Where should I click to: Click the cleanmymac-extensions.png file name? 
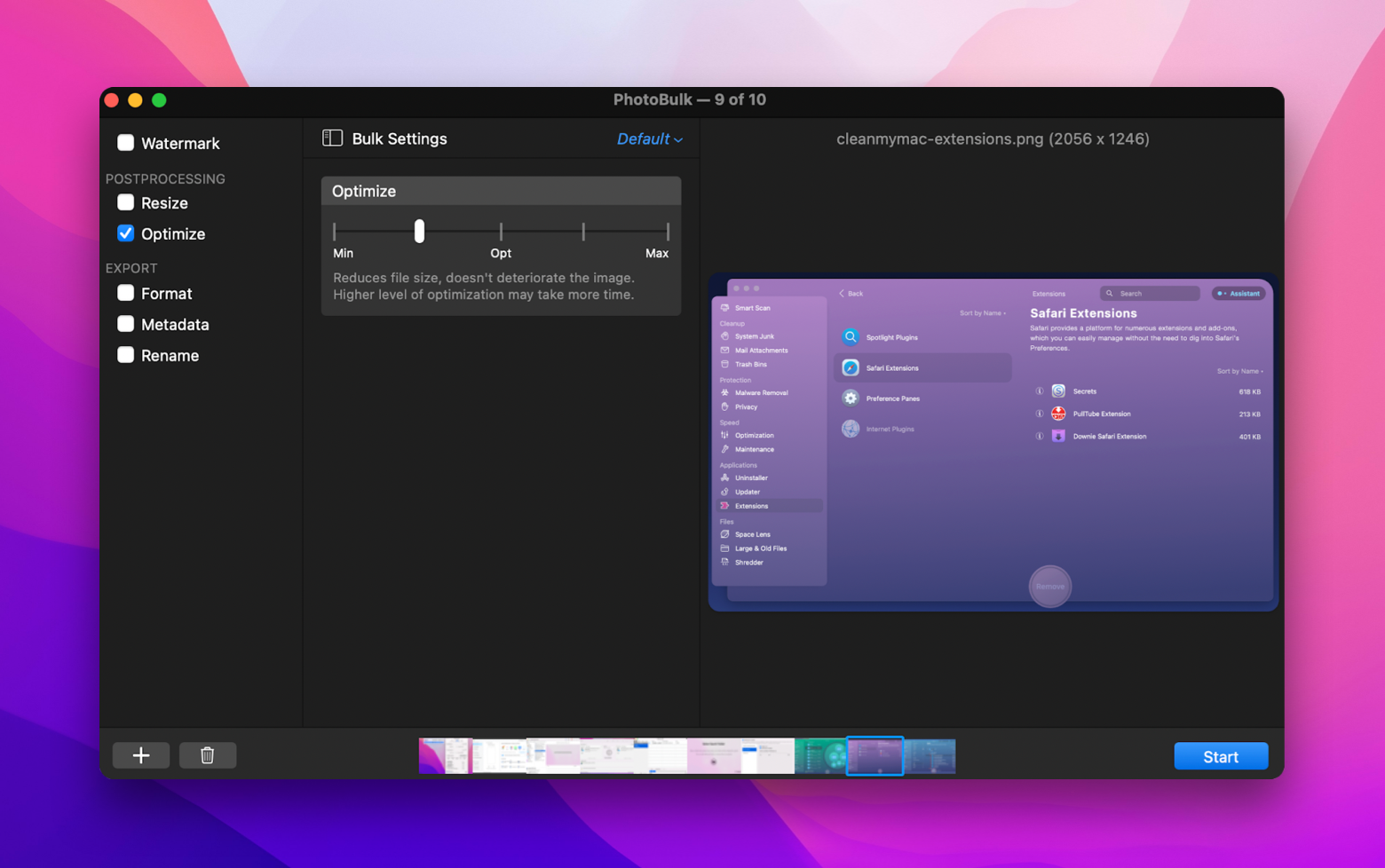pyautogui.click(x=993, y=138)
